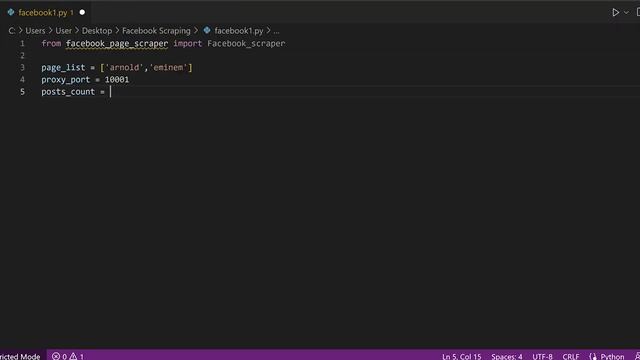Viewport: 640px width, 360px height.
Task: Open problems via the error count icon
Action: pos(59,356)
